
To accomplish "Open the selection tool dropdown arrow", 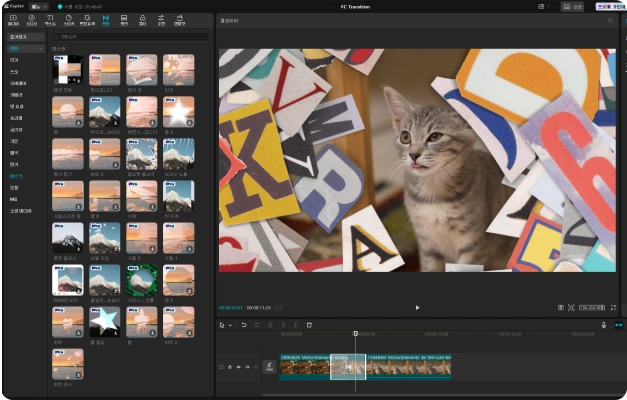I will point(230,326).
